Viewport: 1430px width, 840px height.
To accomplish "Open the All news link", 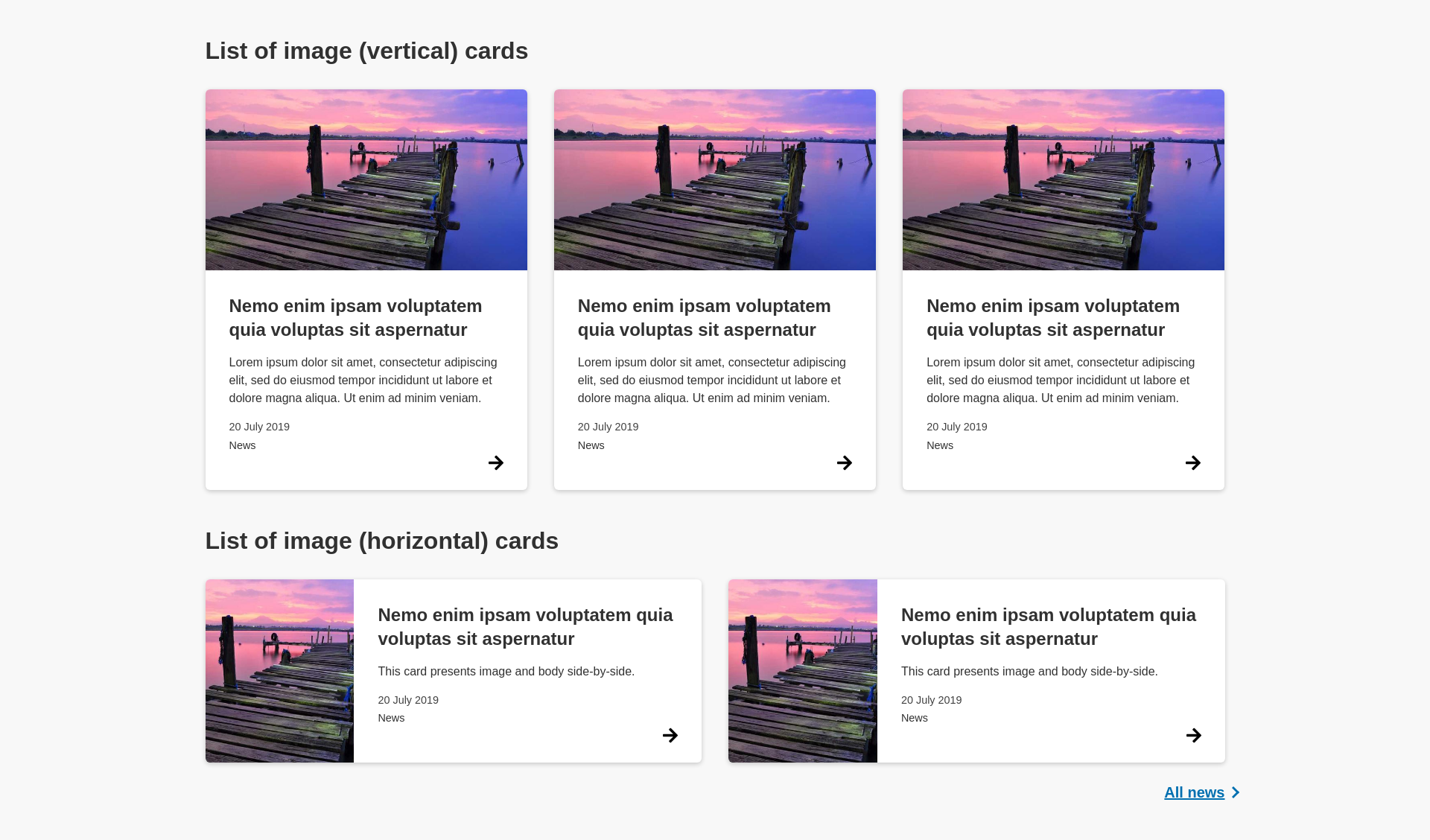I will [x=1194, y=792].
